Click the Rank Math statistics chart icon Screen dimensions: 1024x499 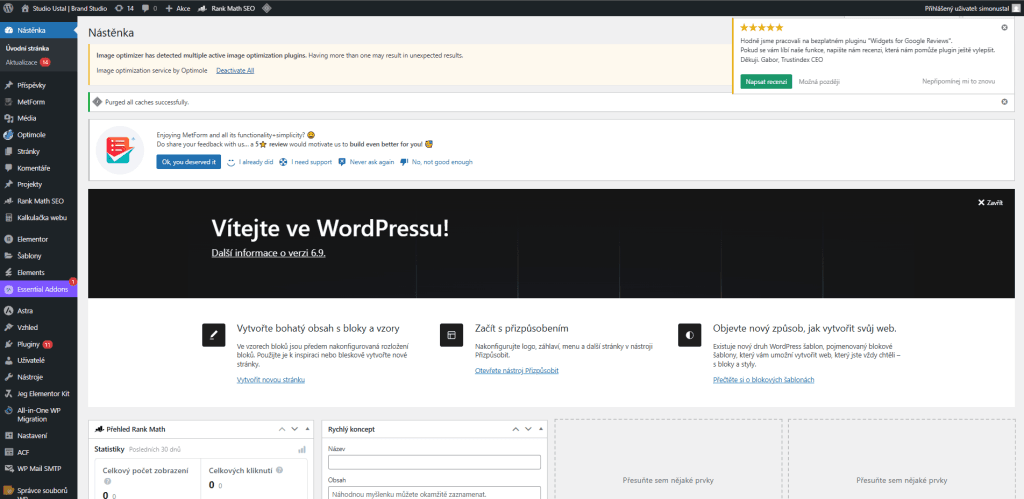click(x=302, y=450)
